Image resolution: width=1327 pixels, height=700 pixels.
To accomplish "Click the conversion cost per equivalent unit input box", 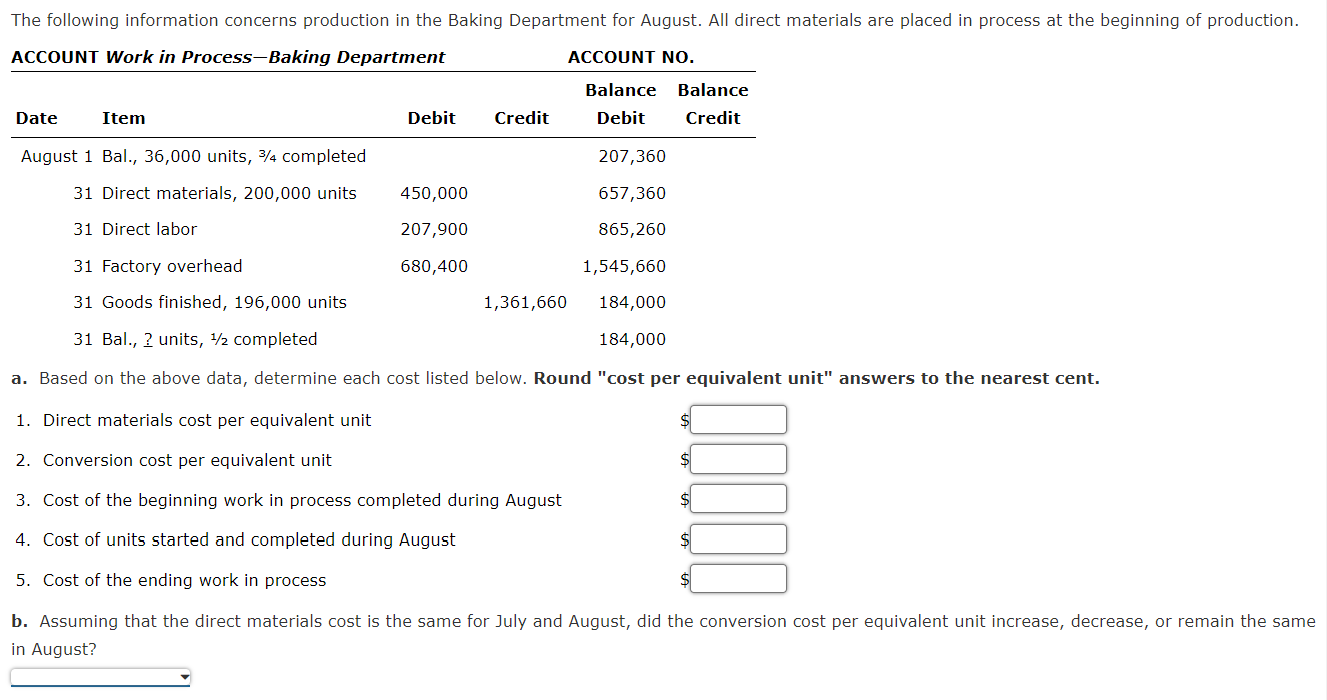I will [x=737, y=458].
